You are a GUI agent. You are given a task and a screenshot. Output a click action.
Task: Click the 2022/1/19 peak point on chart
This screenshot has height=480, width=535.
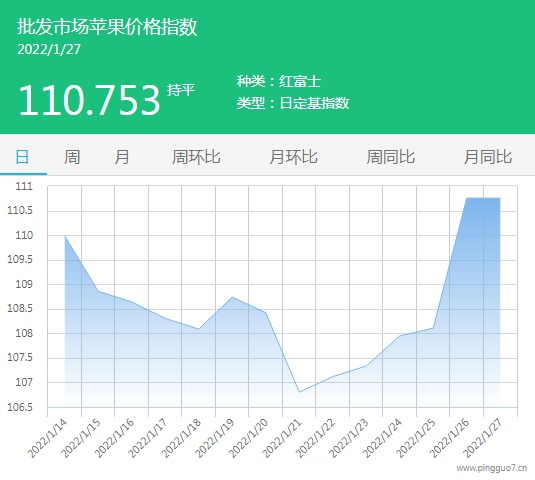coord(232,297)
